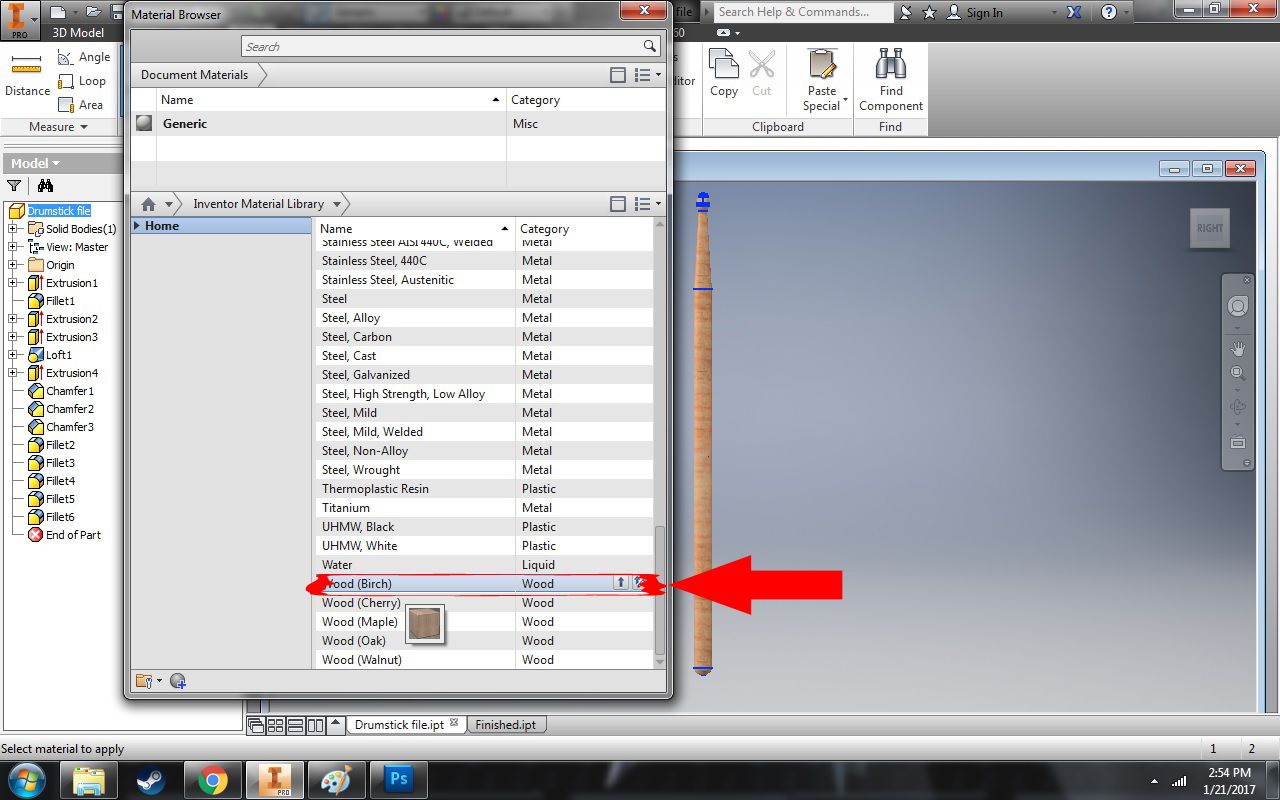Click the library manager folder icon

tap(143, 681)
